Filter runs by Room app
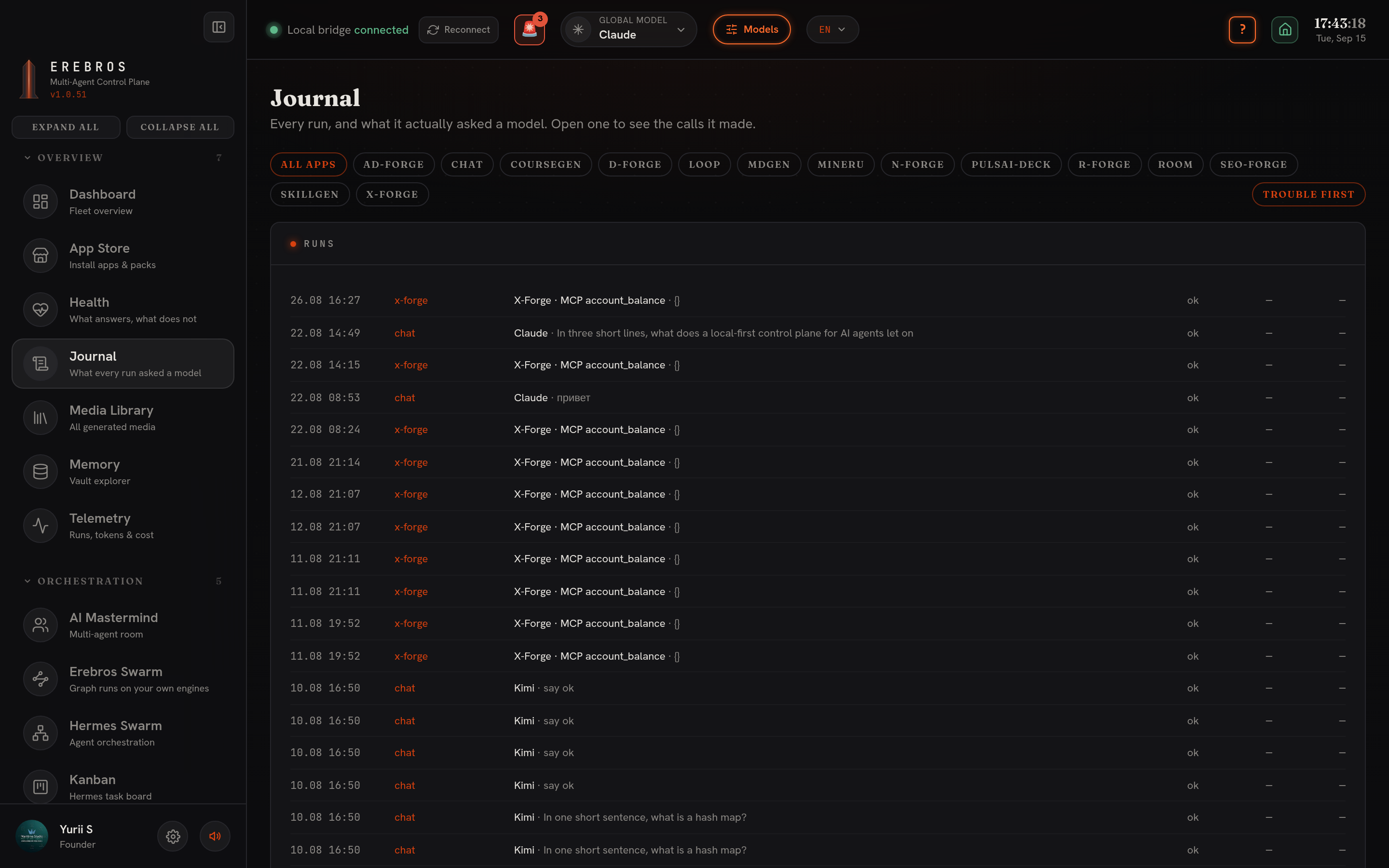 coord(1175,164)
